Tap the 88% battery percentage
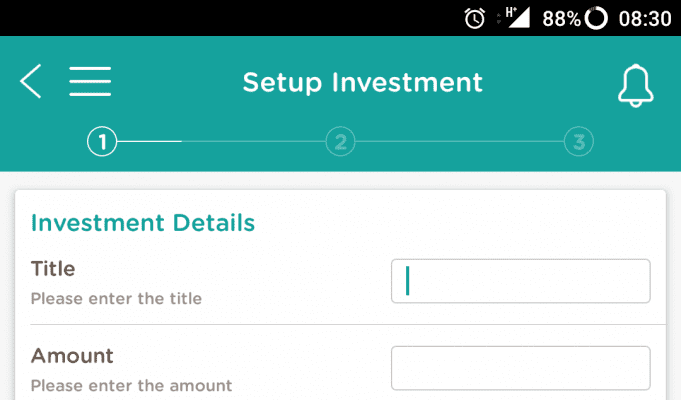The image size is (681, 400). tap(561, 19)
